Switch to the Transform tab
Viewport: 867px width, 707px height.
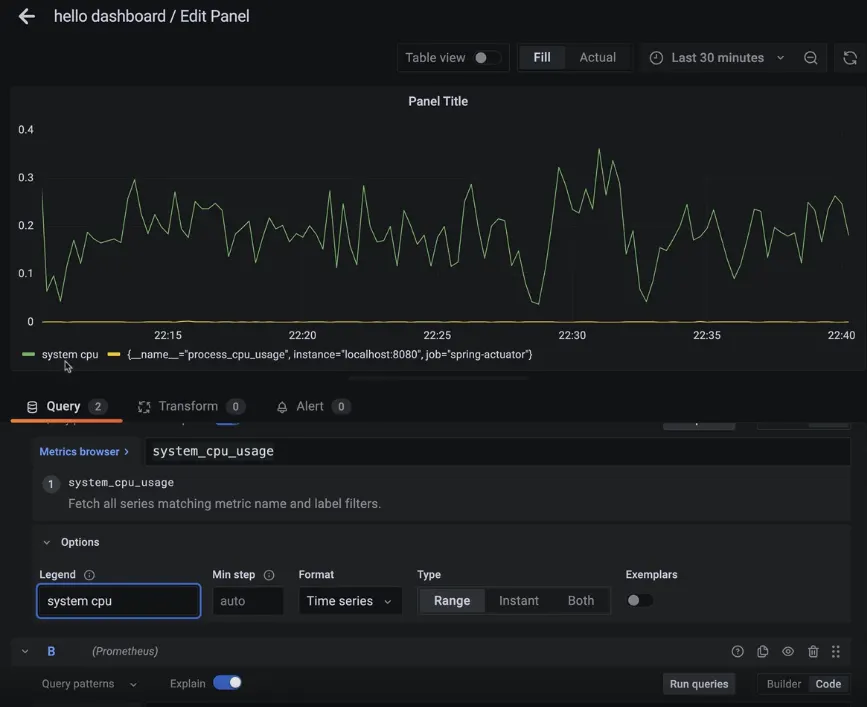188,406
